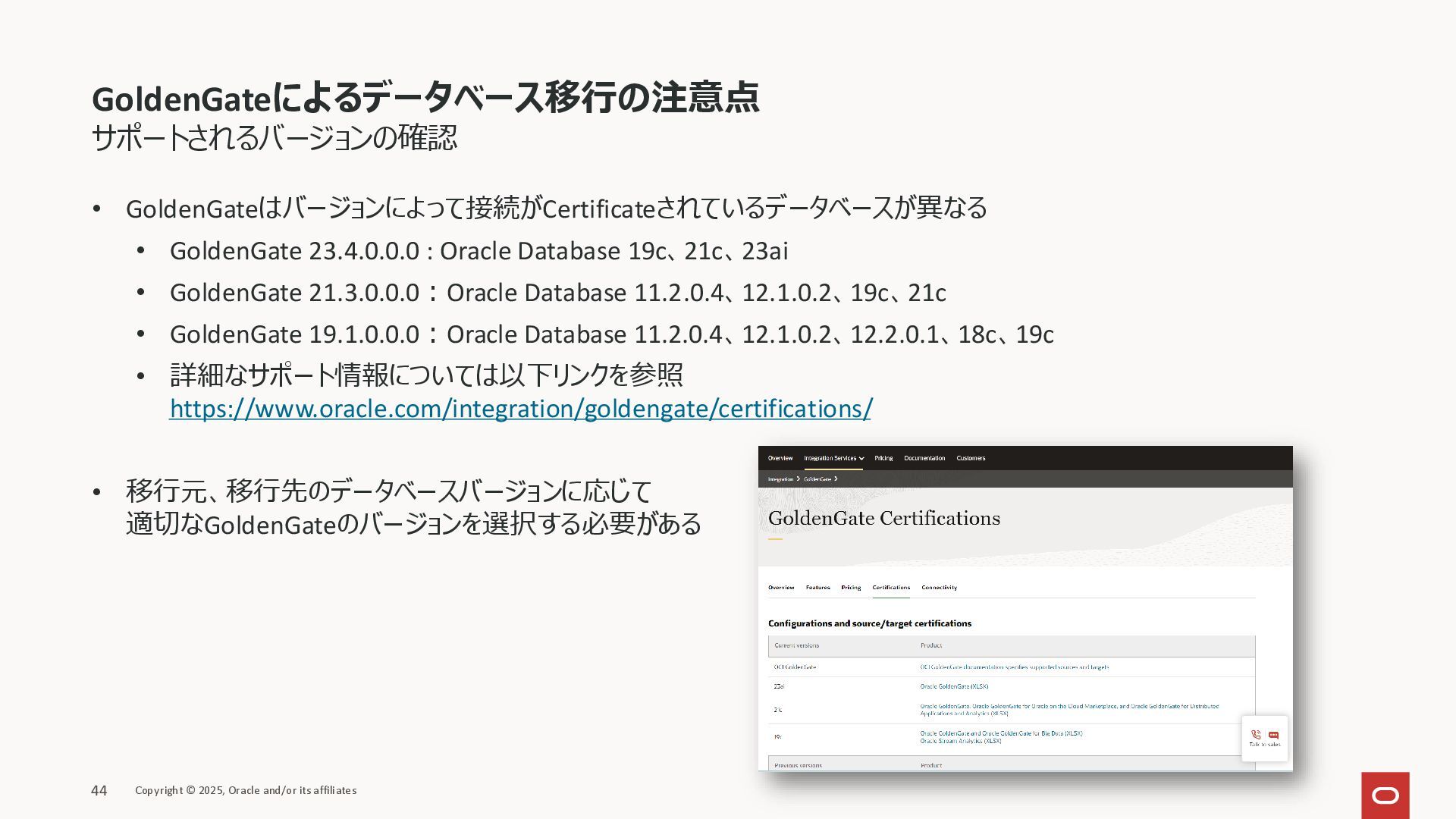Click the Talk to sales label

pos(1264,745)
